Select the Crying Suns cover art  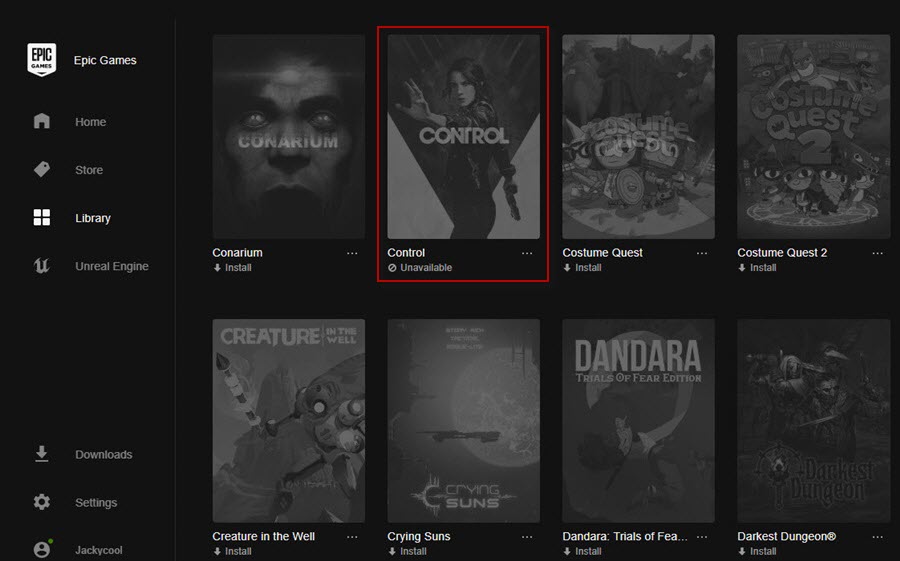463,421
